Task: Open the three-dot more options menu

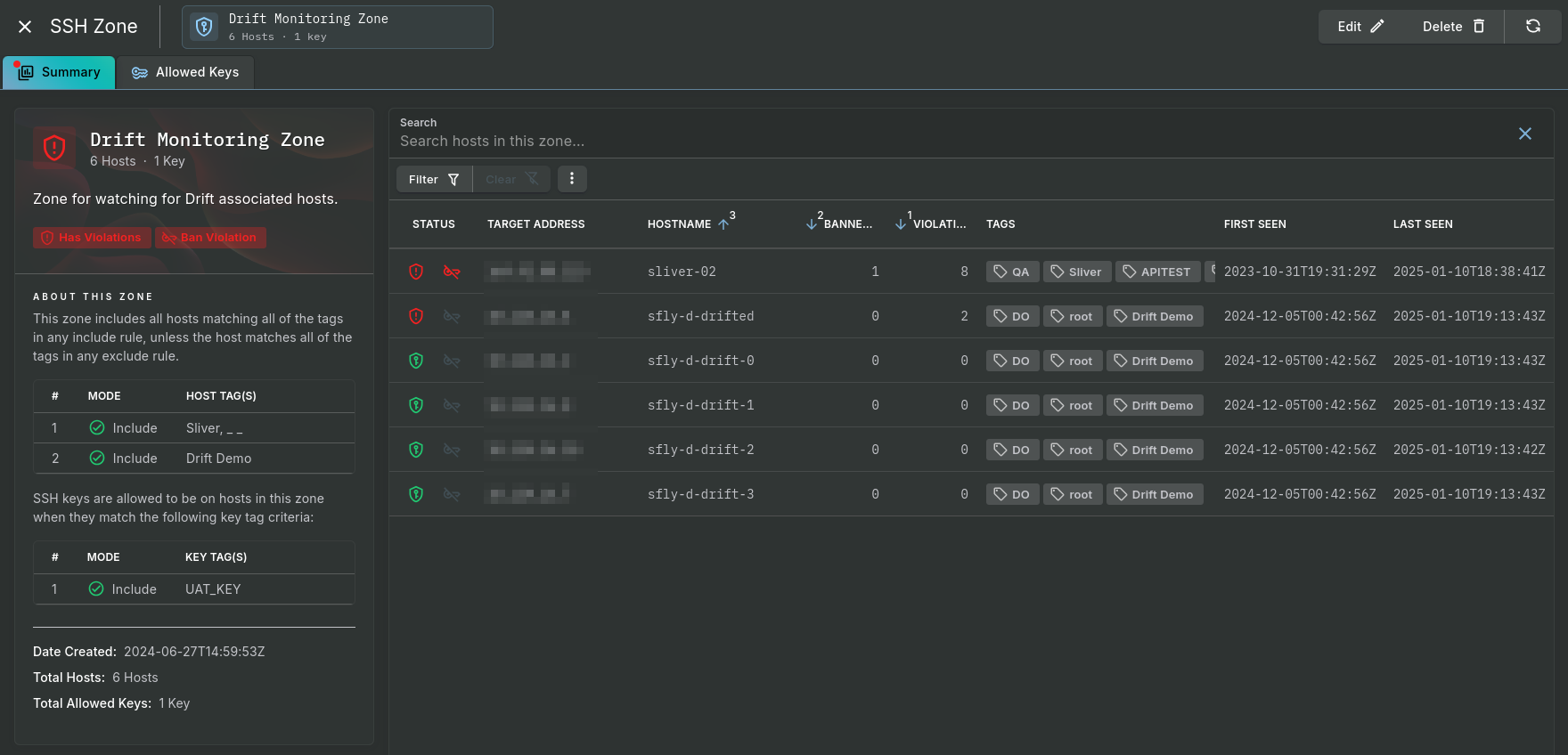Action: point(572,179)
